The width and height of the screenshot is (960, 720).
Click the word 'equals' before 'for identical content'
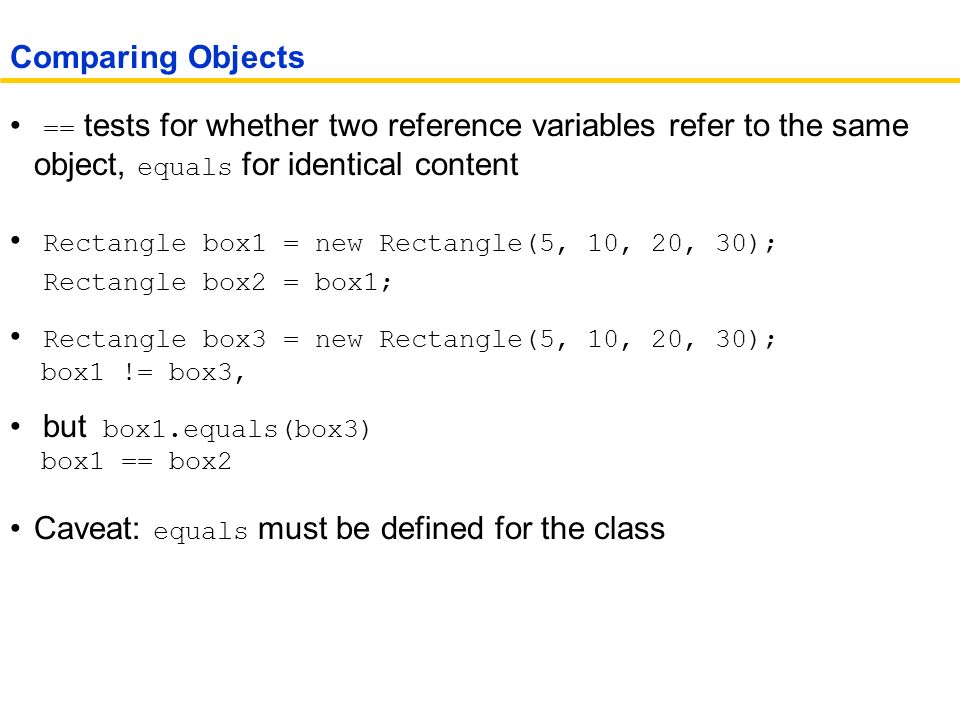[184, 167]
